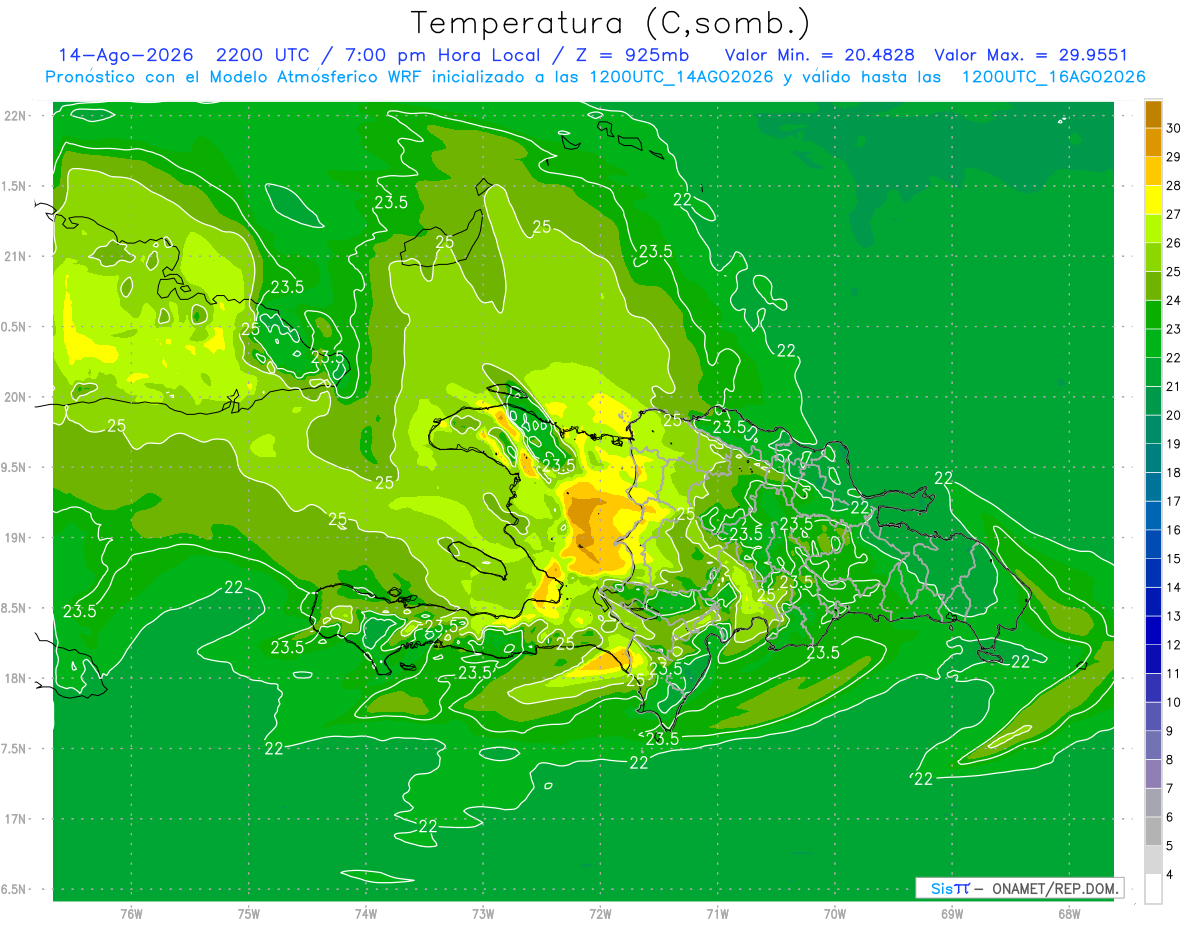Click the blue "Sisπ" logo text
This screenshot has height=927, width=1200.
pyautogui.click(x=950, y=888)
